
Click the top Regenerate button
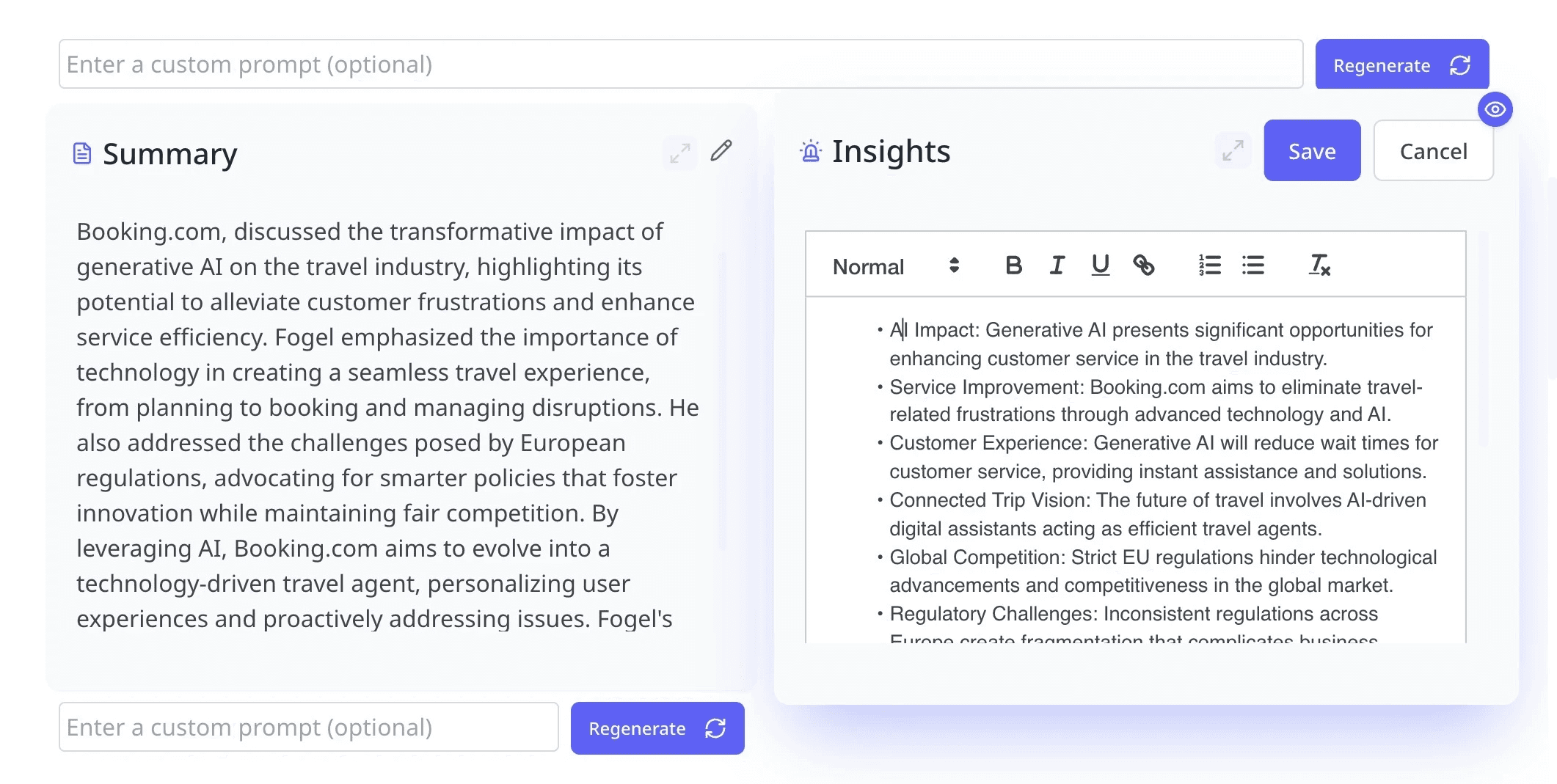[1401, 65]
